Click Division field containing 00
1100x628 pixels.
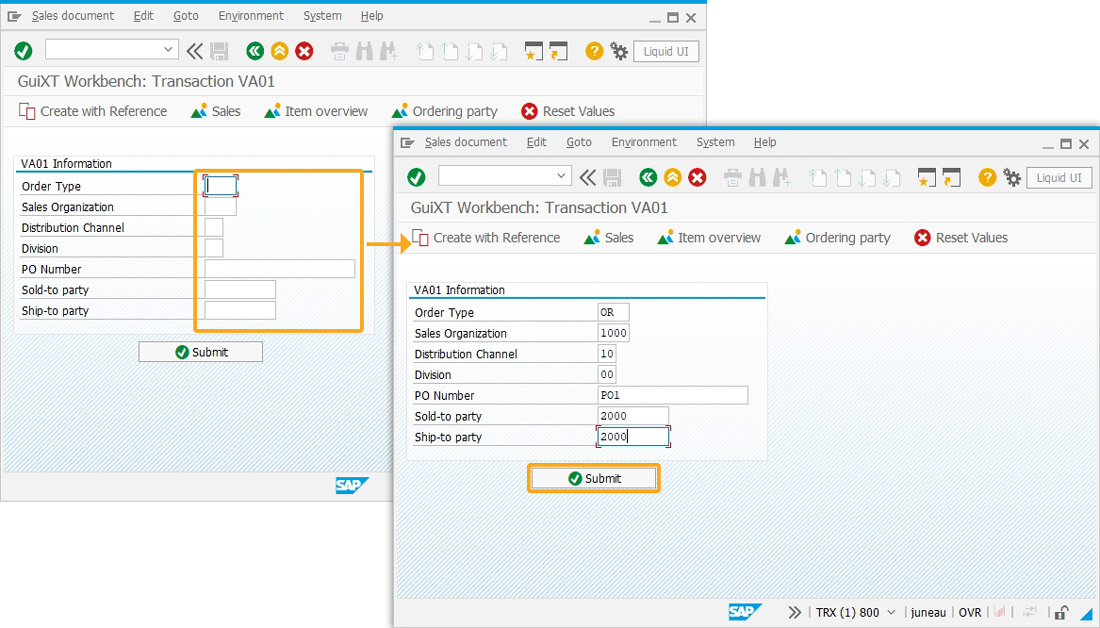pyautogui.click(x=607, y=374)
